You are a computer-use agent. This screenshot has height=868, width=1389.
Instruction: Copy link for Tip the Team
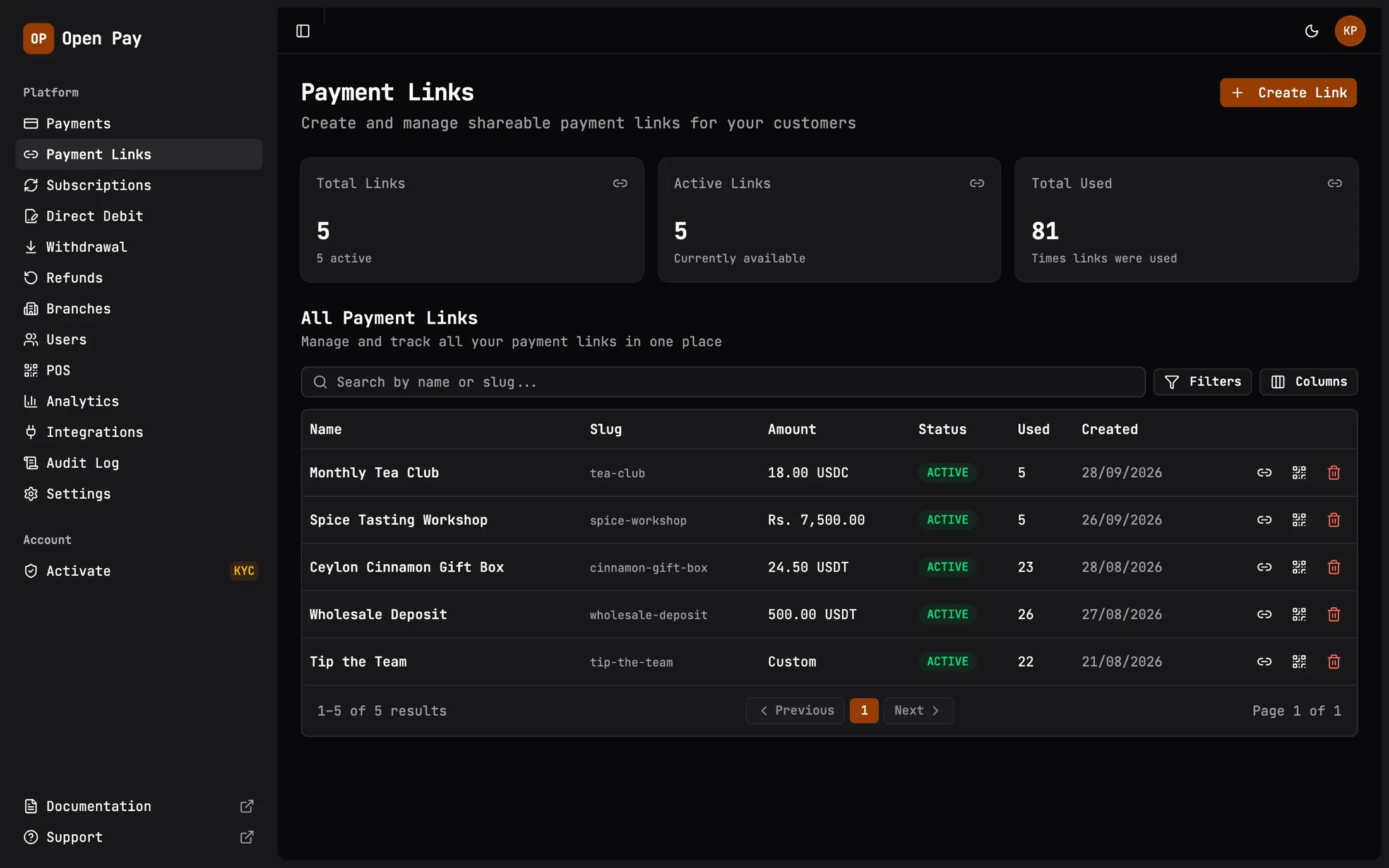(1264, 662)
